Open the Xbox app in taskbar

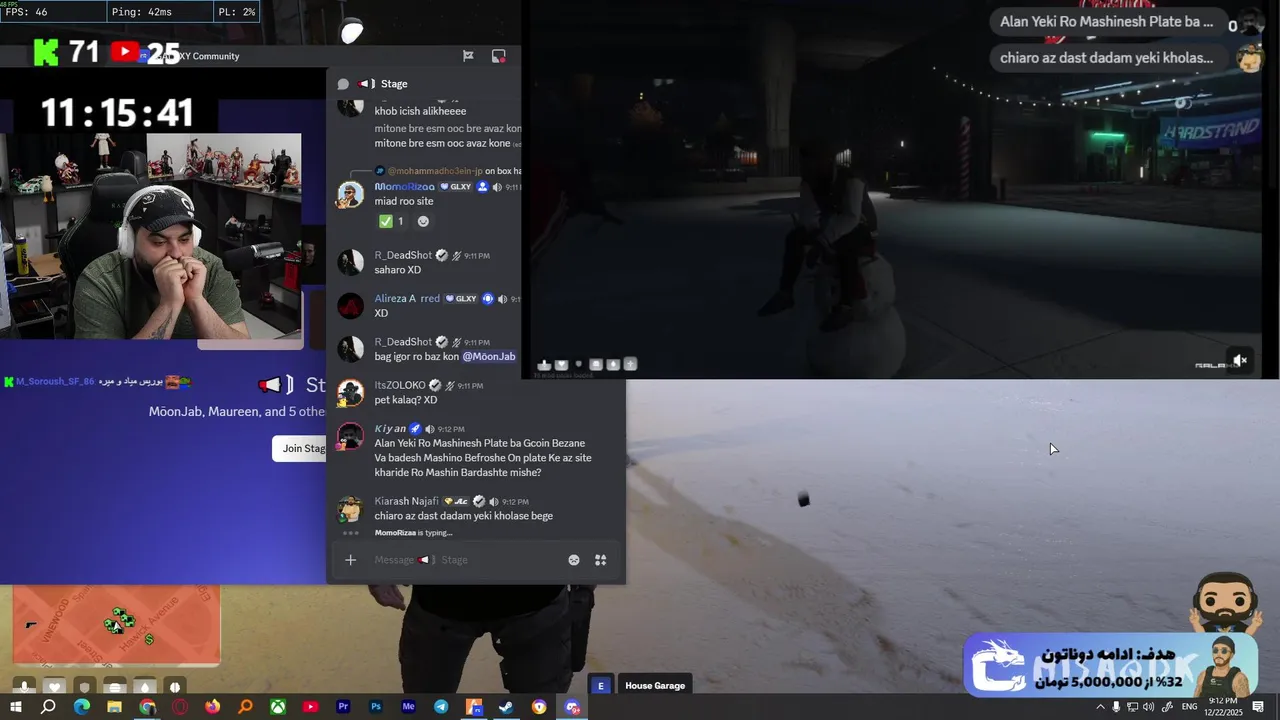(x=278, y=707)
